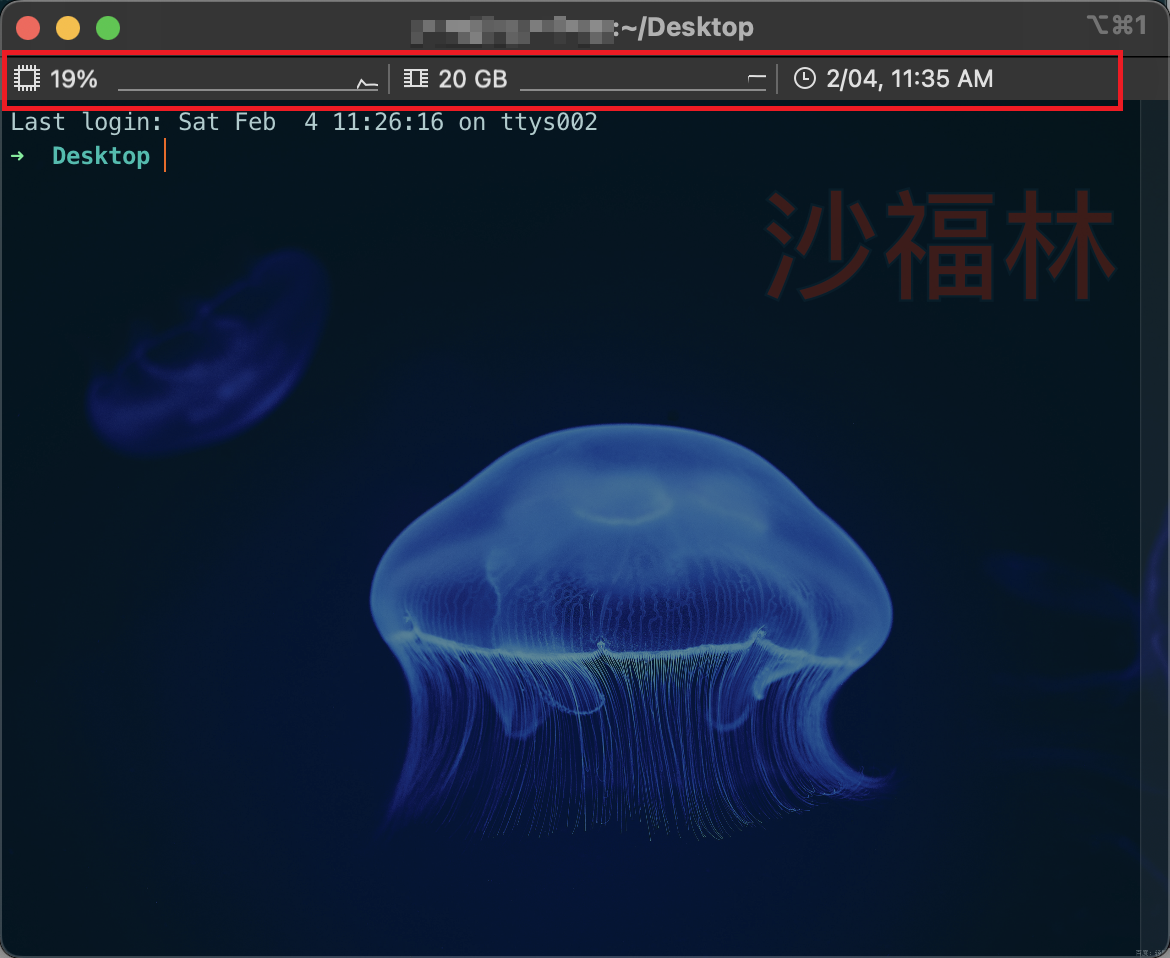Click the red close window button

point(28,28)
